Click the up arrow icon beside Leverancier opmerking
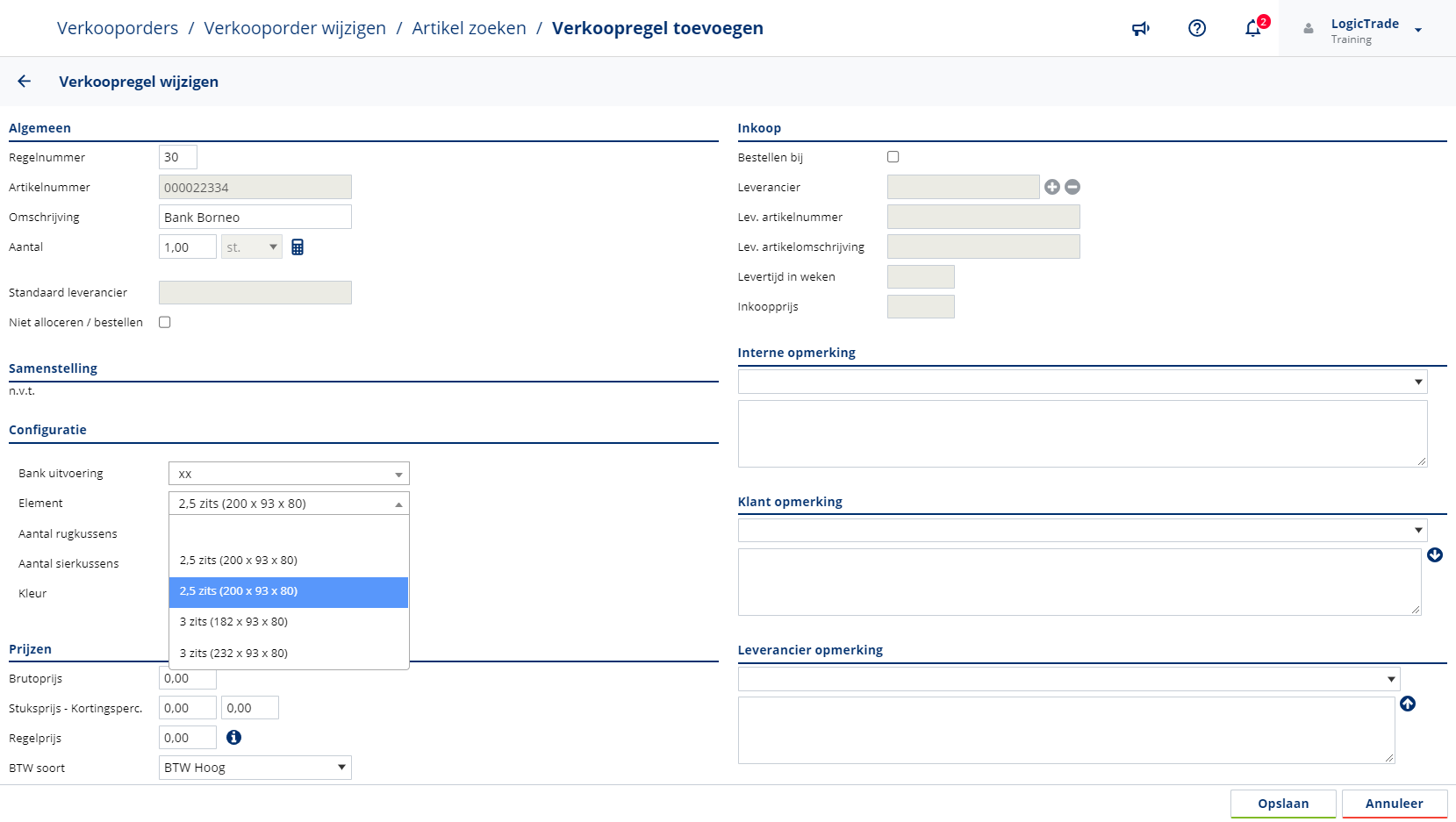The image size is (1456, 822). click(x=1408, y=704)
